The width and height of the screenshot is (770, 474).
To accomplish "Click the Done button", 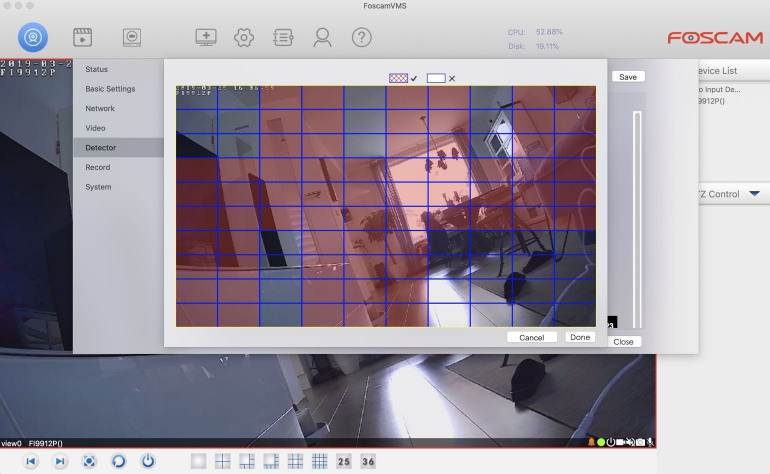I will coord(580,337).
